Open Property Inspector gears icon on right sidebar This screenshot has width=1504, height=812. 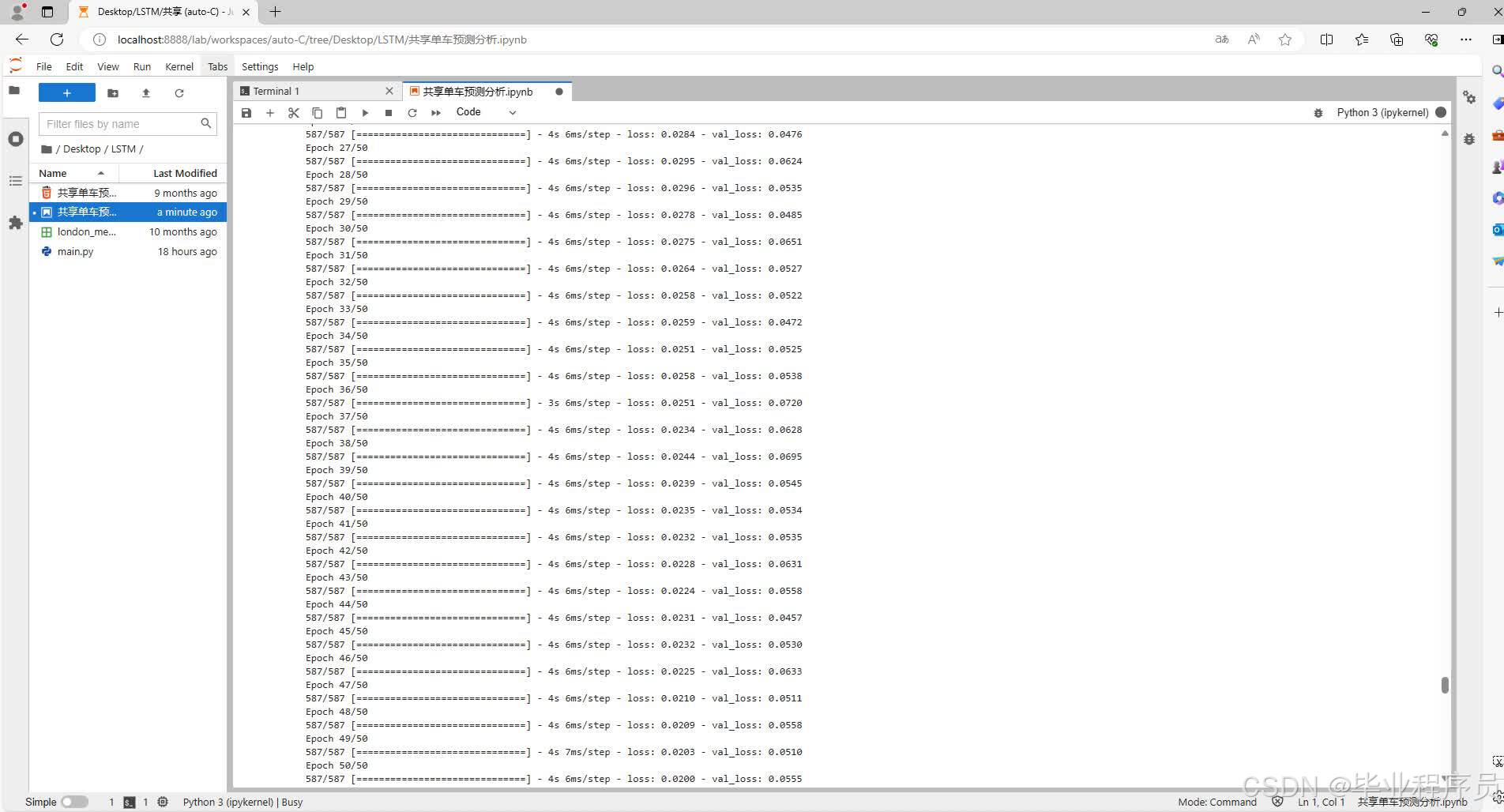pos(1469,97)
